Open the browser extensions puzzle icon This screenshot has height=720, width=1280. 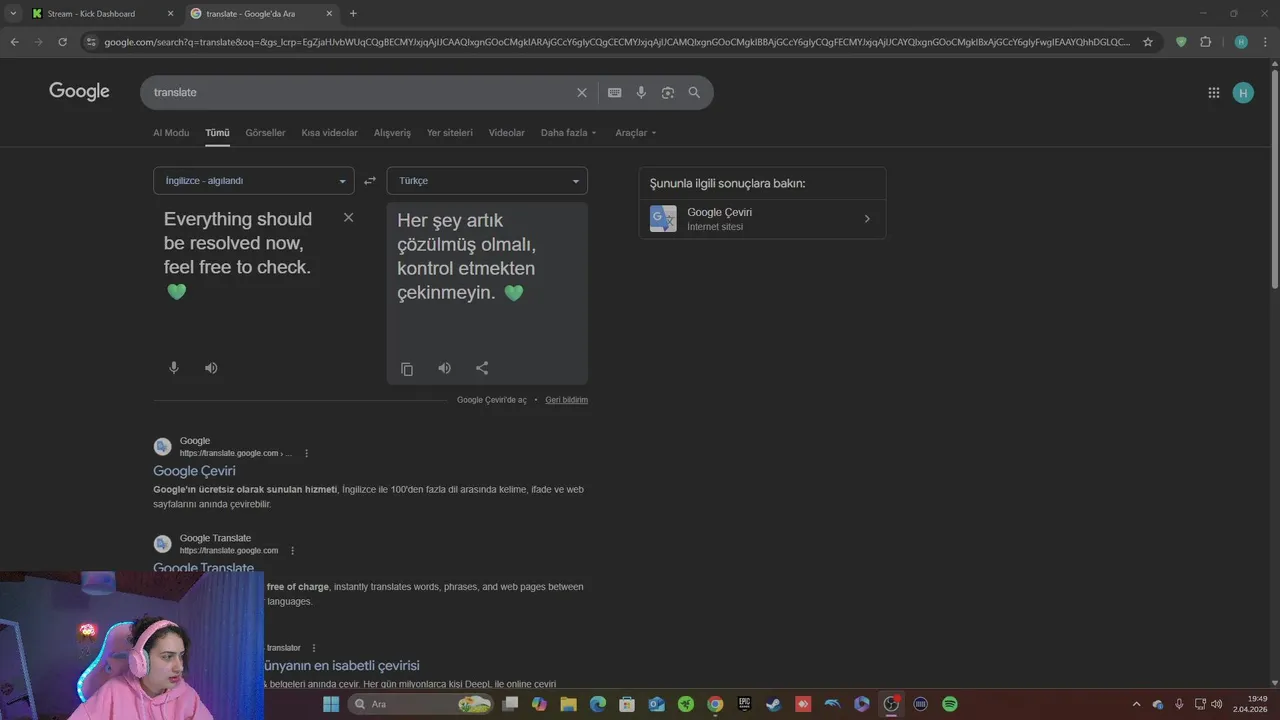point(1205,42)
